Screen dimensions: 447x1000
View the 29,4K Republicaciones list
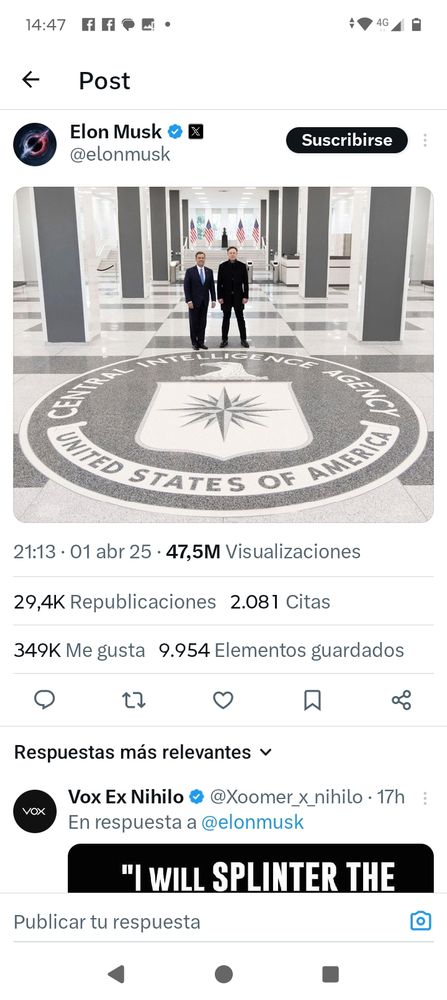coord(115,601)
